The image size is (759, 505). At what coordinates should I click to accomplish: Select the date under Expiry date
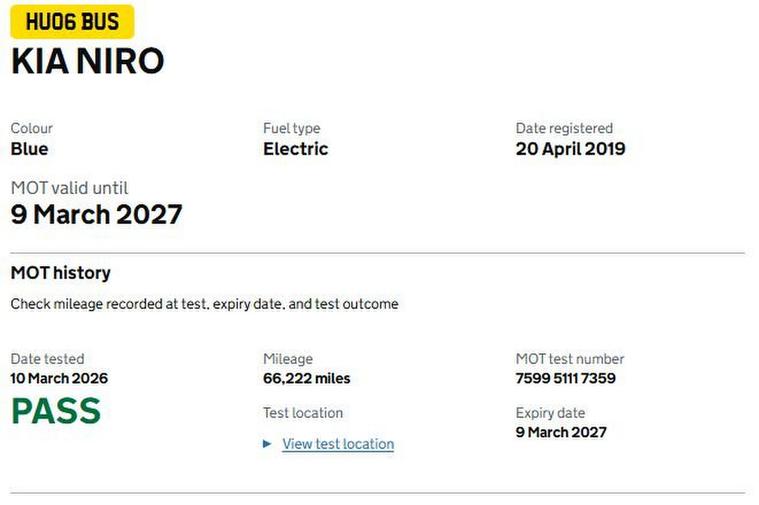561,433
